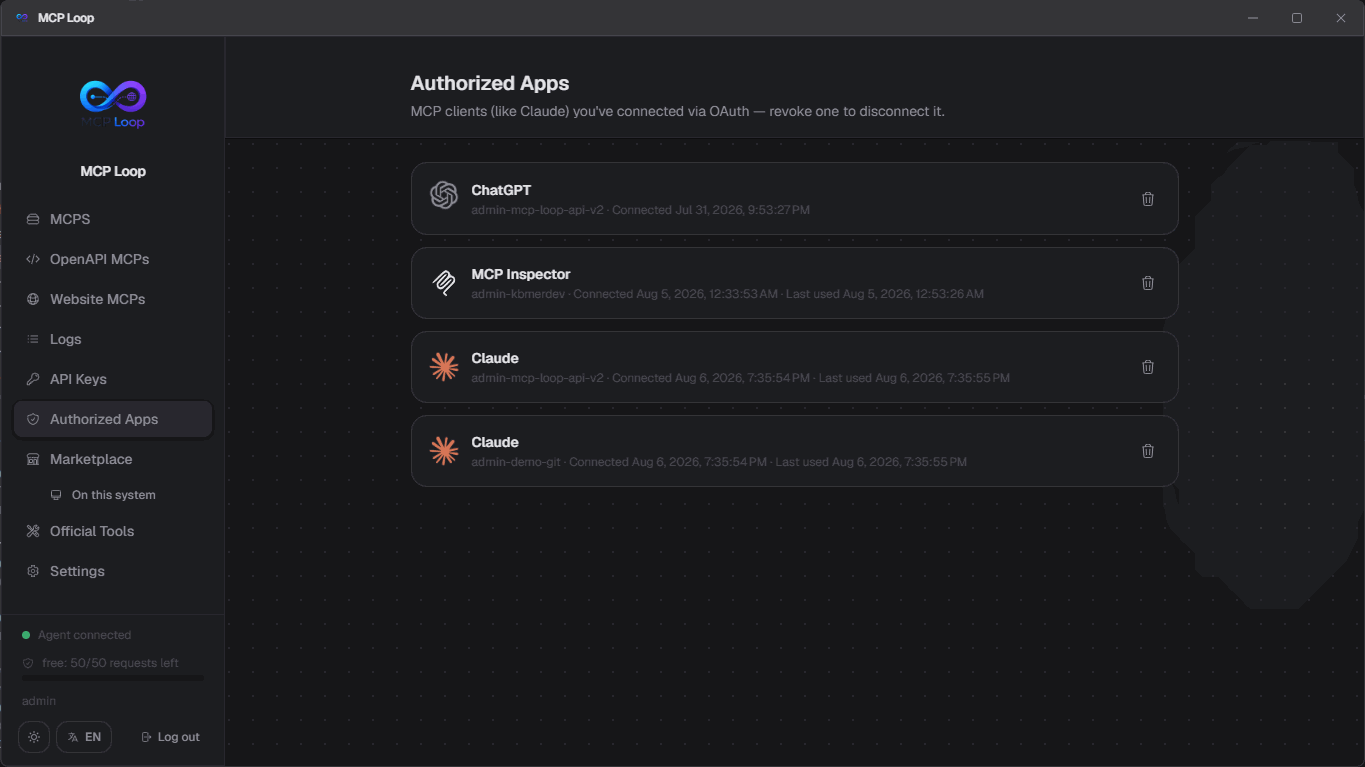Click the MCPS stack icon in the sidebar
This screenshot has height=767, width=1365.
point(33,219)
